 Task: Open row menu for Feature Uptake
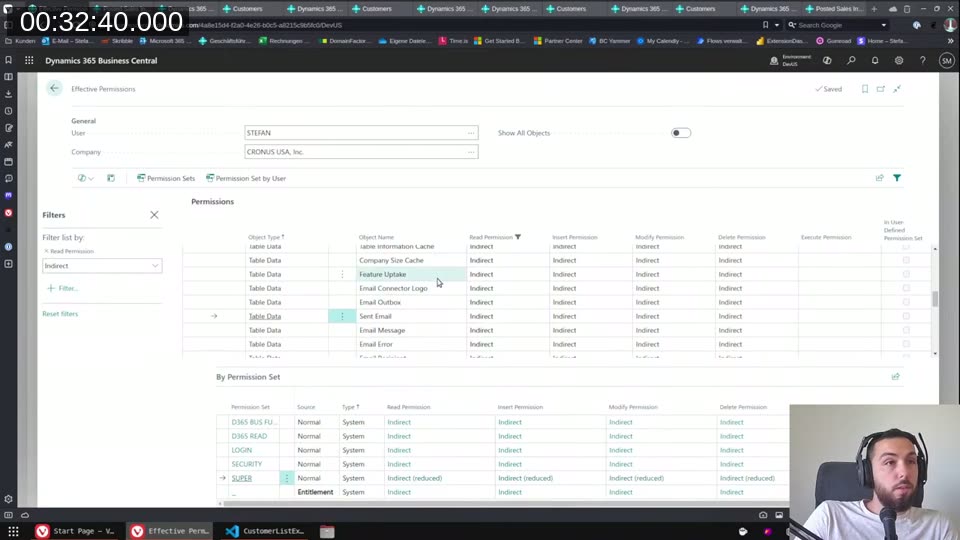click(342, 274)
